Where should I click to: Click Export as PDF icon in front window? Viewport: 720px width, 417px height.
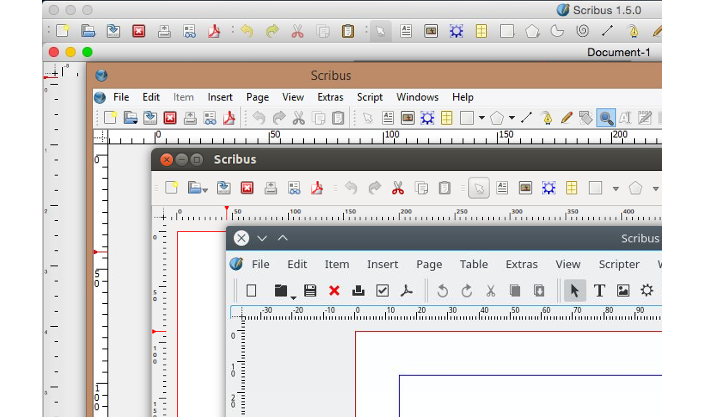coord(406,291)
